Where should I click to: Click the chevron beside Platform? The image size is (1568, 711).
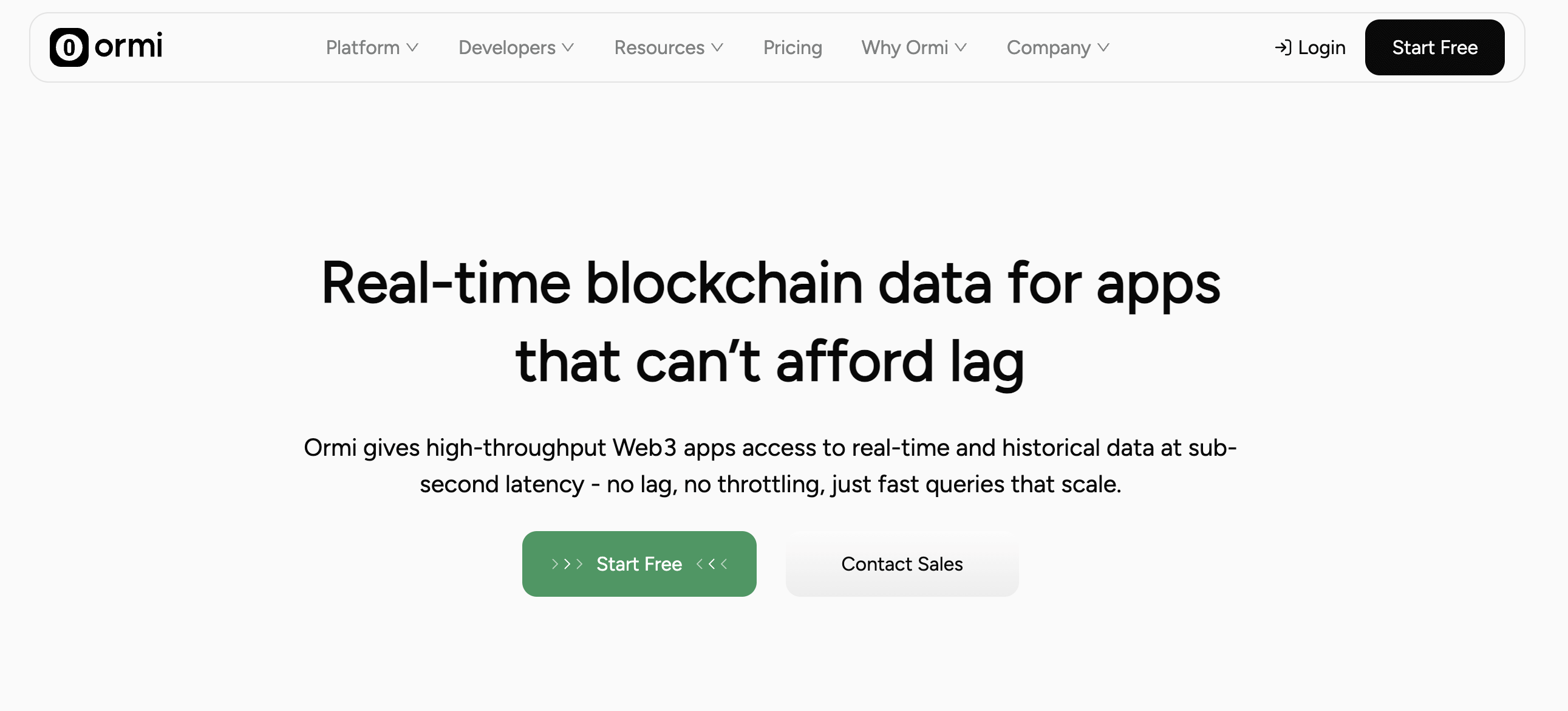click(x=413, y=47)
